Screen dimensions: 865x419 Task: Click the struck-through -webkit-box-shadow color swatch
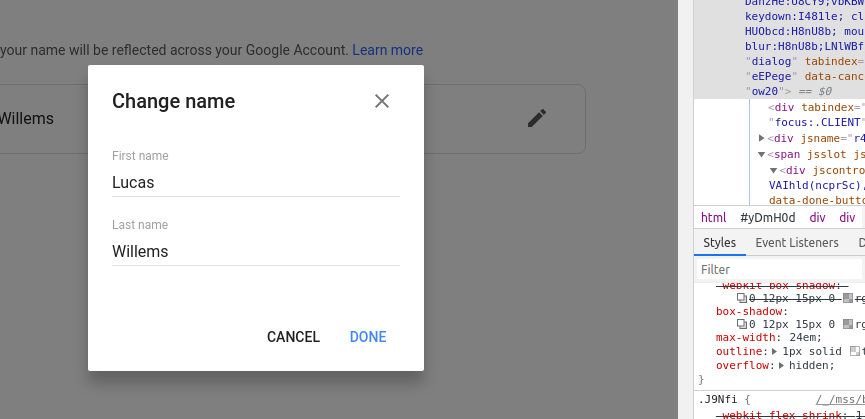coord(848,298)
